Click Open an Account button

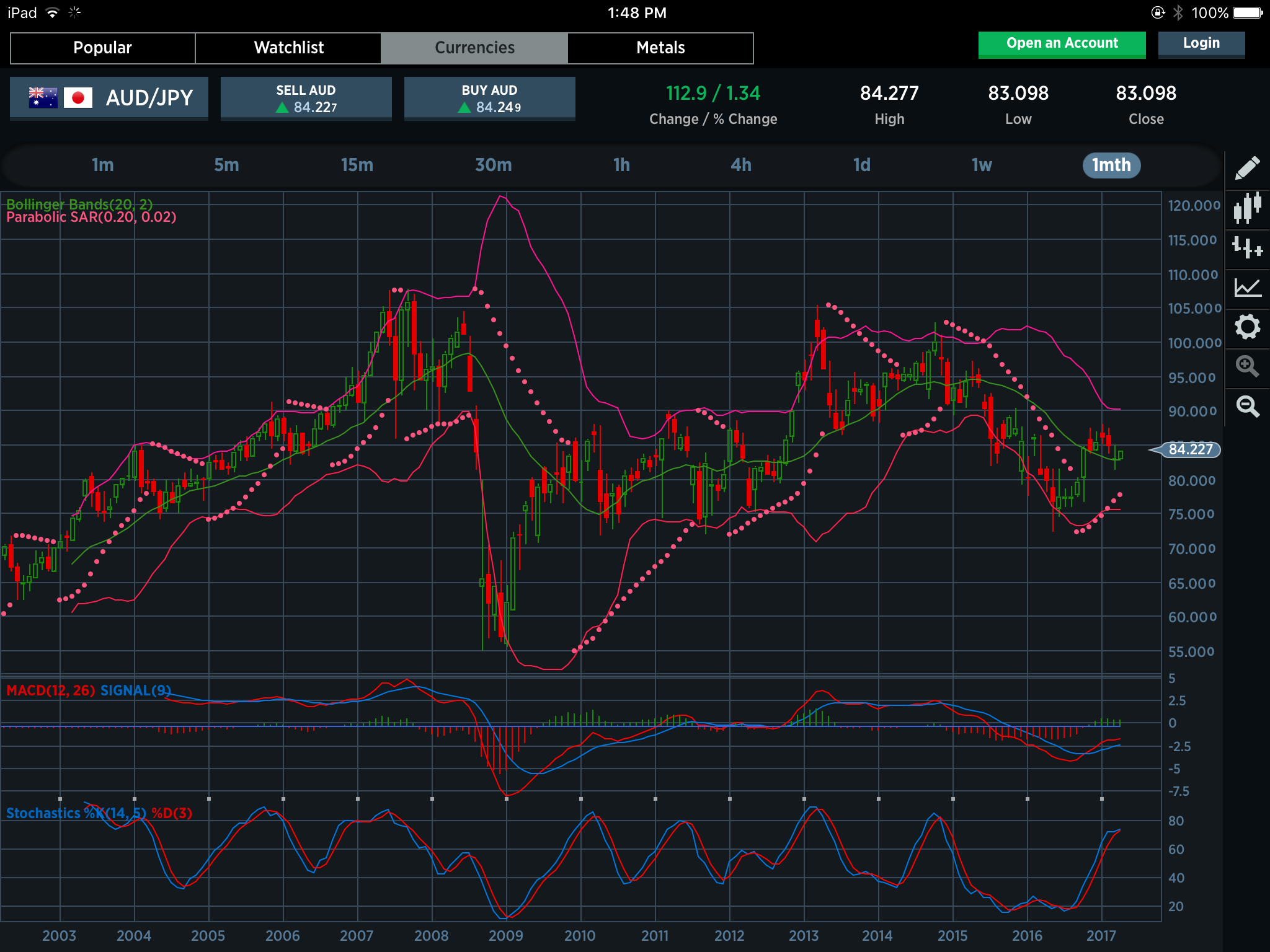click(x=1062, y=45)
